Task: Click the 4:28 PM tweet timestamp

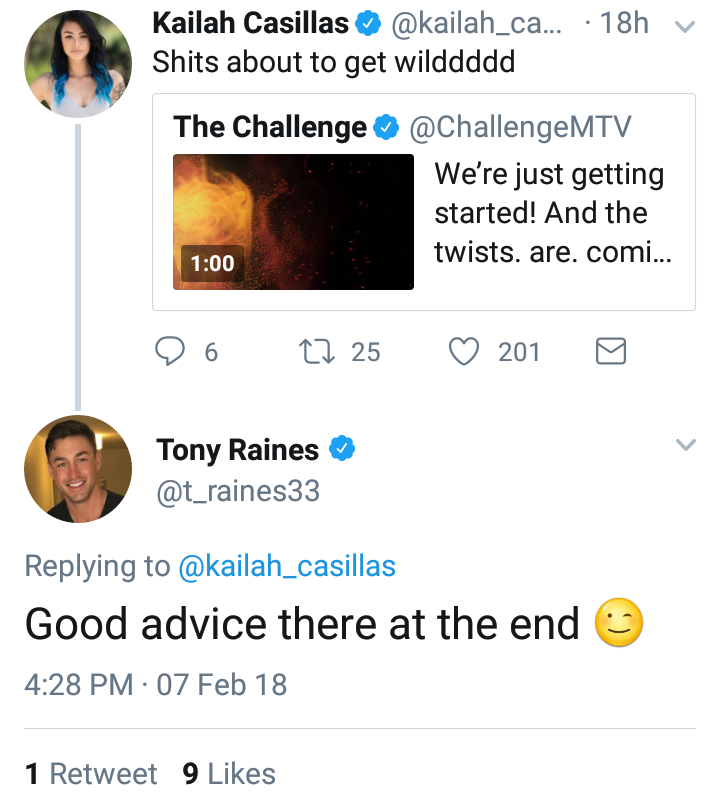Action: [x=79, y=685]
